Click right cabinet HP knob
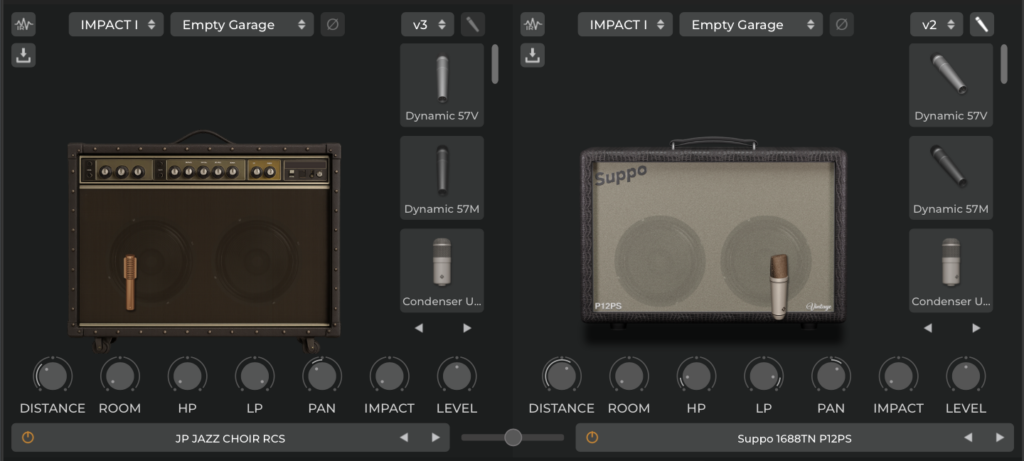The width and height of the screenshot is (1024, 461). tap(696, 376)
